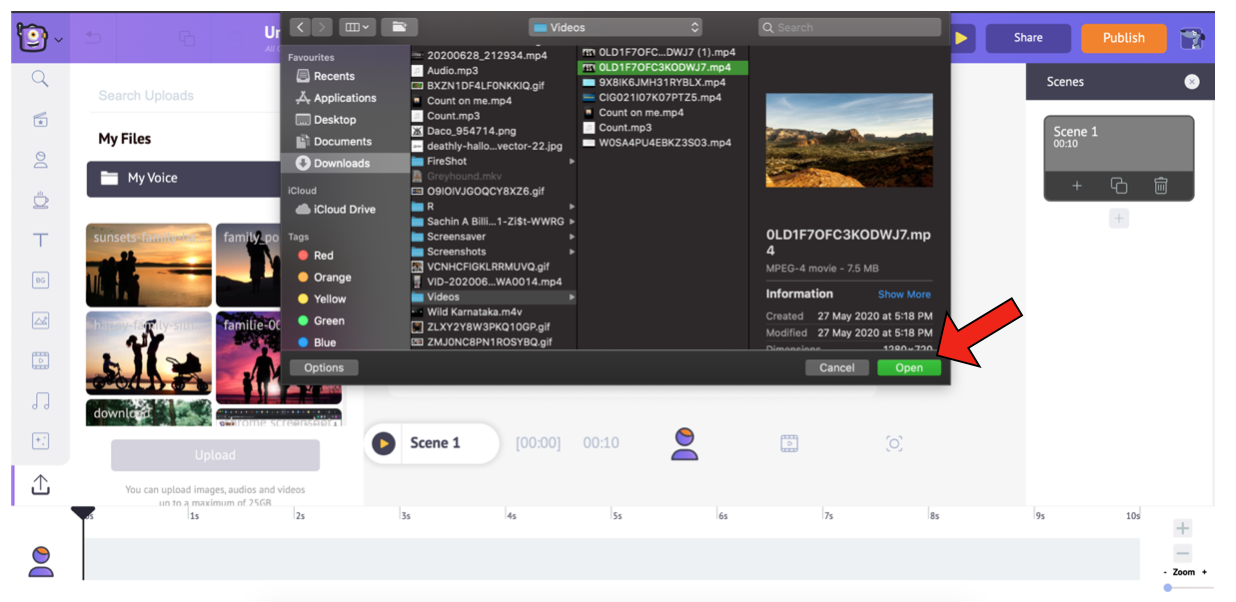Choose the Red tag in sidebar

(x=323, y=256)
